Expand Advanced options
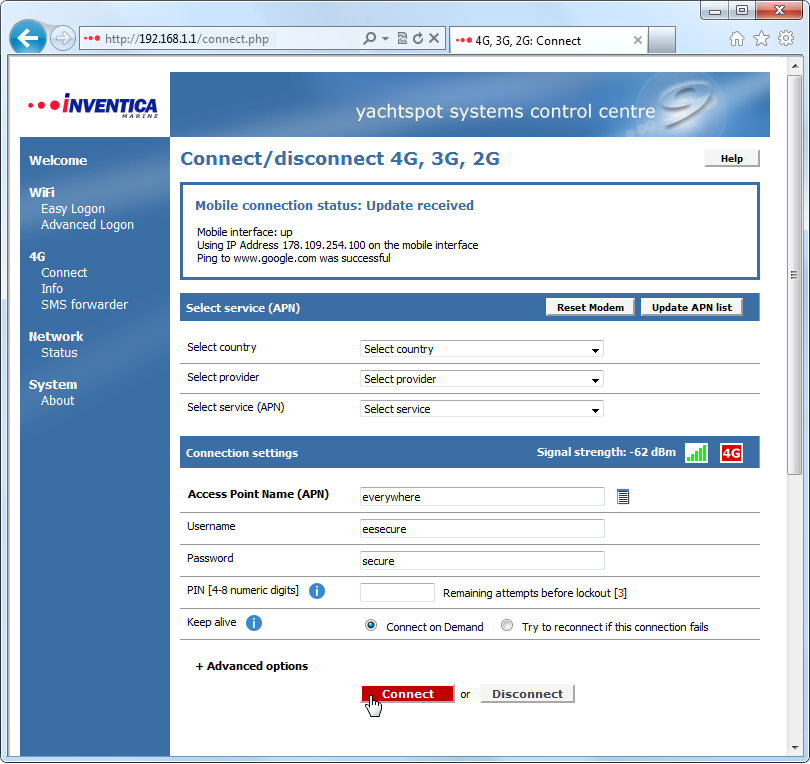This screenshot has width=810, height=764. point(252,666)
